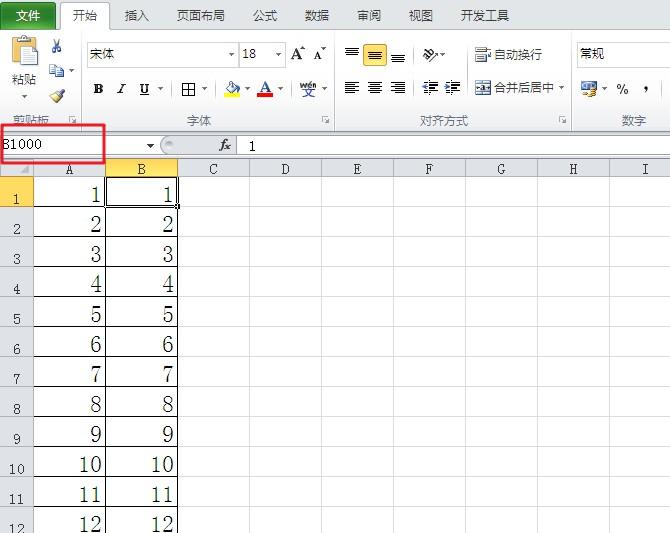
Task: Switch to the 页面布局 tab
Action: point(201,16)
